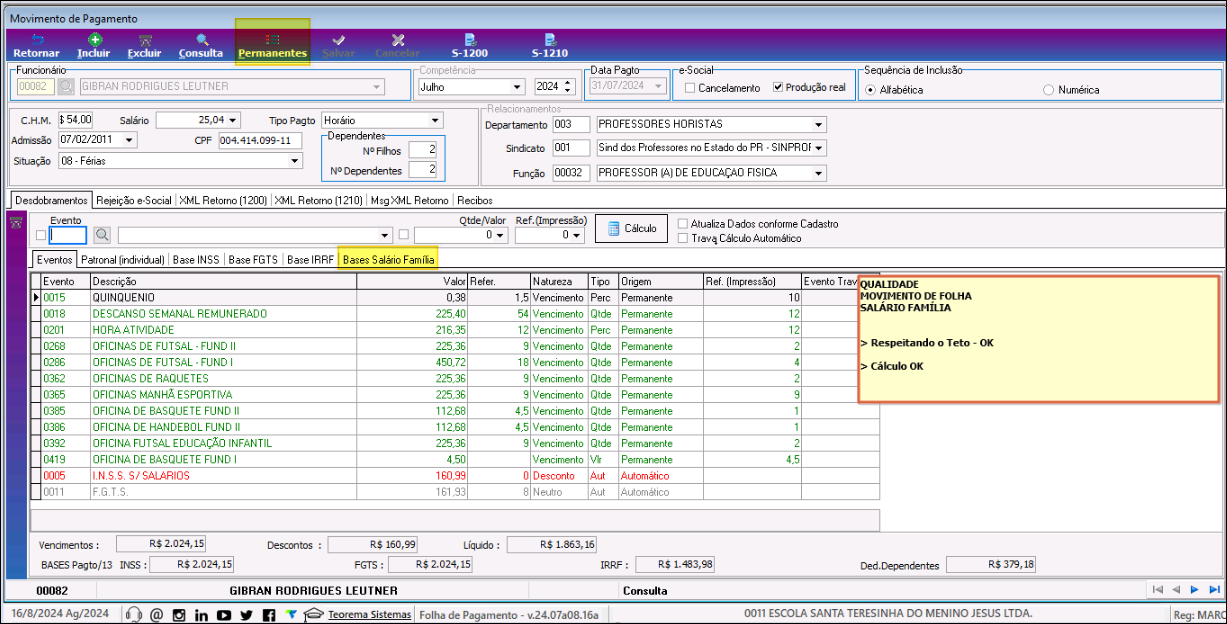The image size is (1227, 624).
Task: Click the headset support icon
Action: point(133,614)
